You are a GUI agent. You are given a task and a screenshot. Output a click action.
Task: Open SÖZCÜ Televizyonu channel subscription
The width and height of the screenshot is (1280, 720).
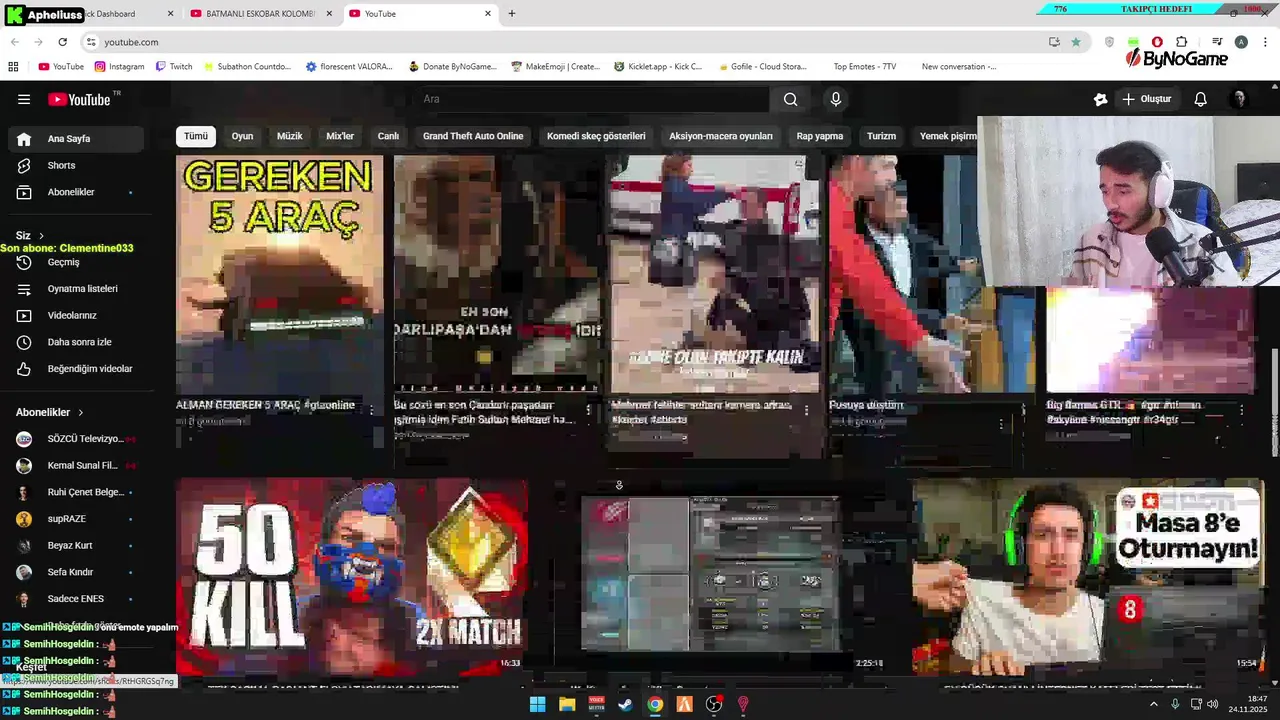[78, 439]
